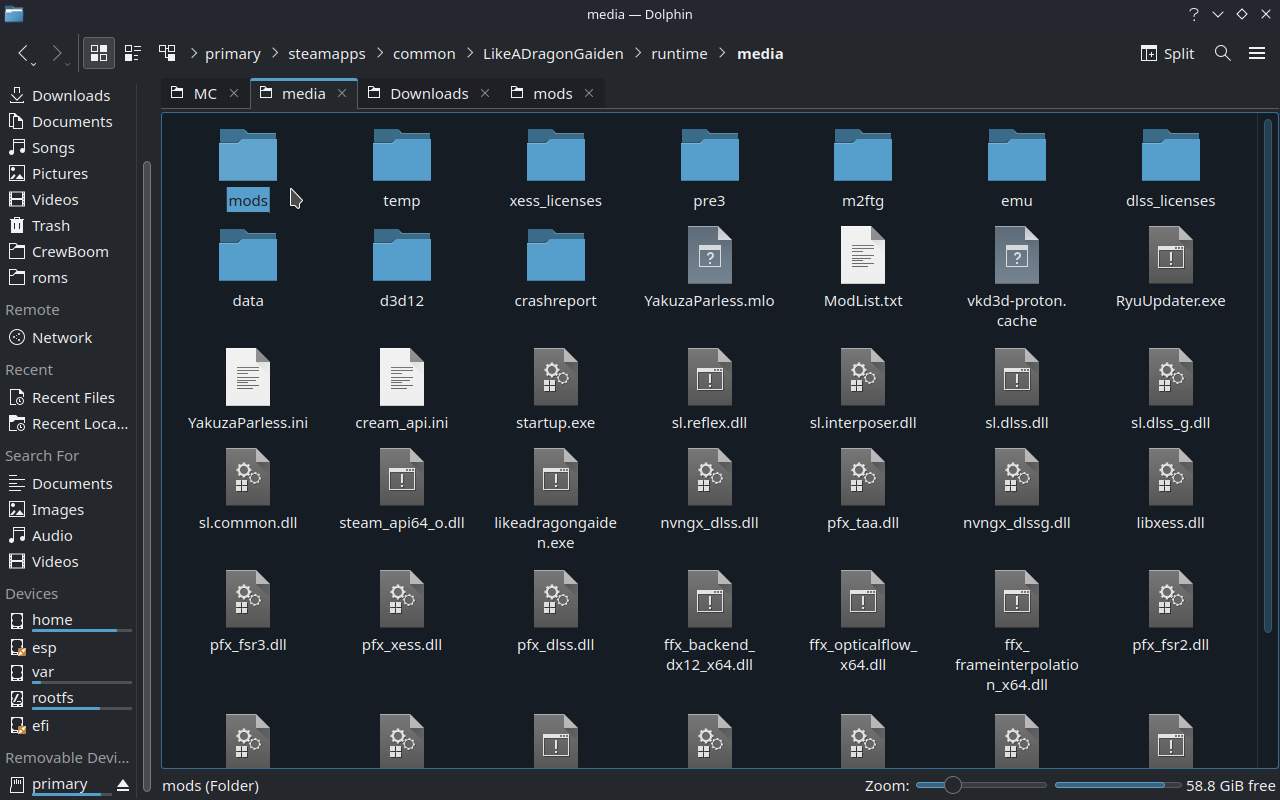Image resolution: width=1280 pixels, height=800 pixels.
Task: Expand the chevron before primary breadcrumb
Action: (192, 54)
